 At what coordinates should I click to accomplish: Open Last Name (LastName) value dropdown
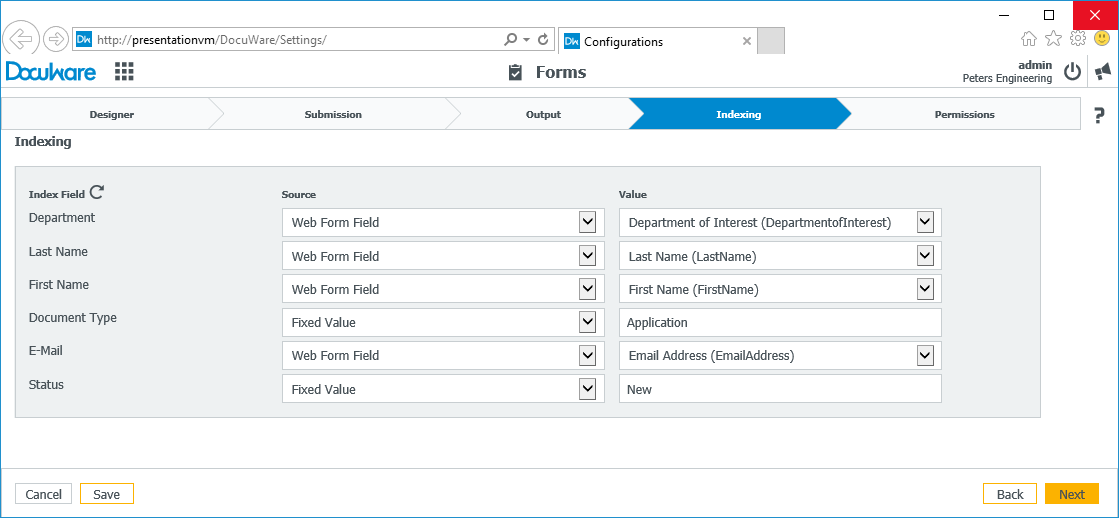tap(924, 255)
